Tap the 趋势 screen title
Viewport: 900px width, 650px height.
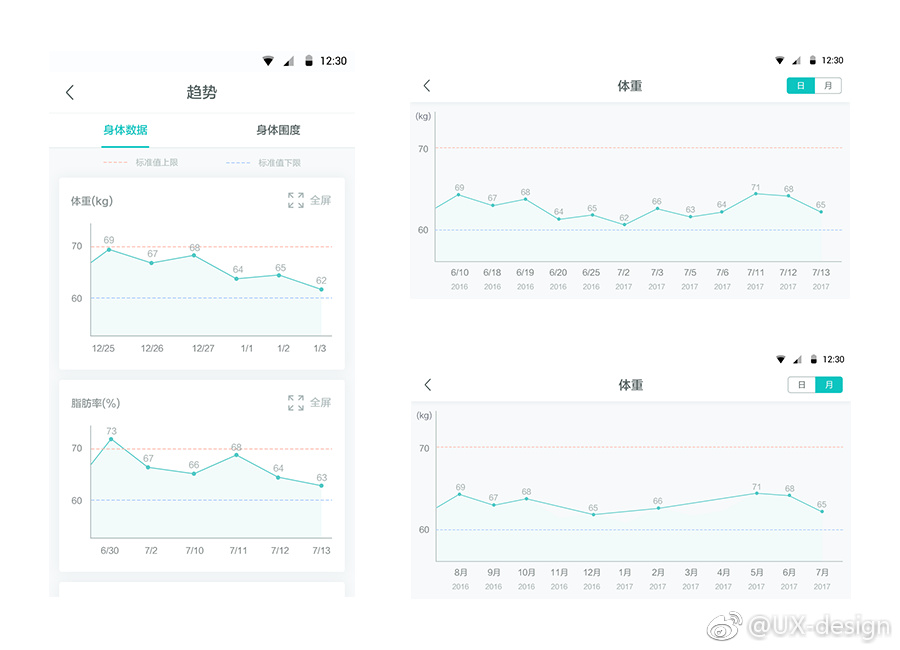(201, 92)
